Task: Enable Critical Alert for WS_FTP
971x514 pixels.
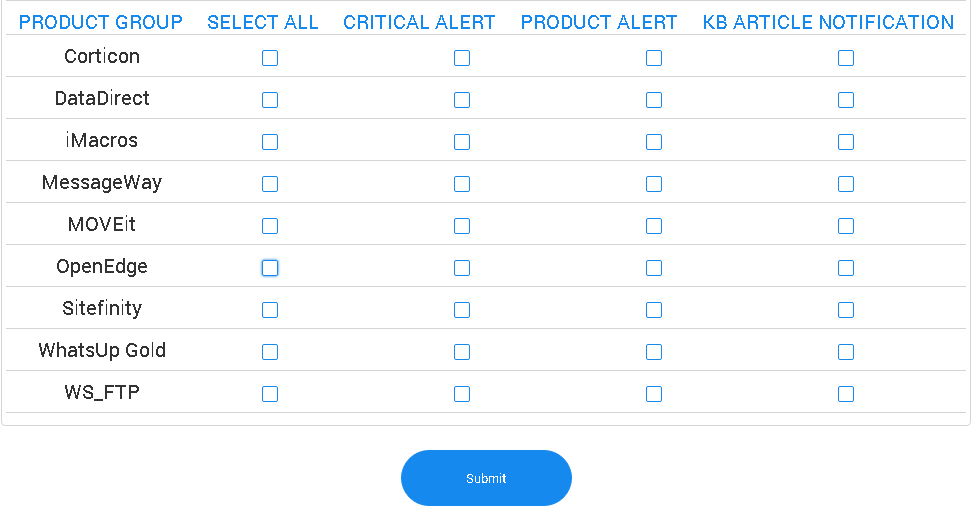Action: [462, 394]
